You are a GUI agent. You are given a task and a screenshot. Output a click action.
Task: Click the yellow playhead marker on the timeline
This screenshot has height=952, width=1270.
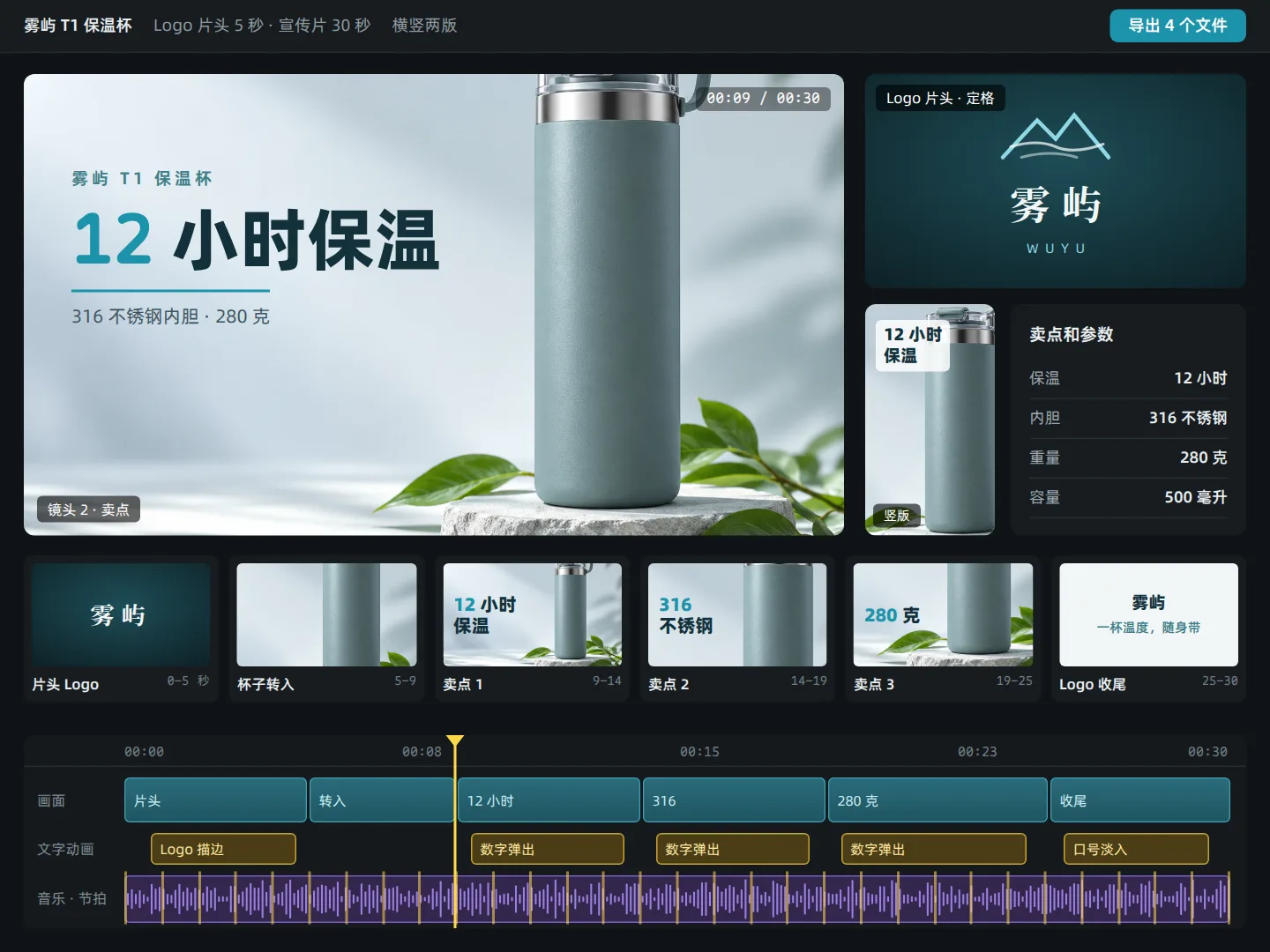455,741
